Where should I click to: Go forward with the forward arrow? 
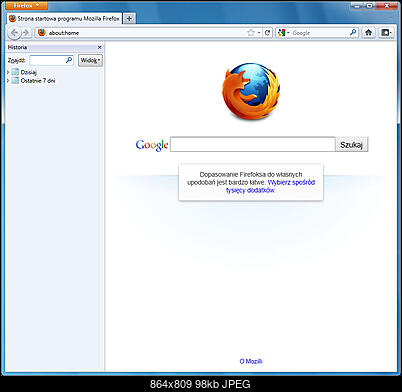coord(26,33)
